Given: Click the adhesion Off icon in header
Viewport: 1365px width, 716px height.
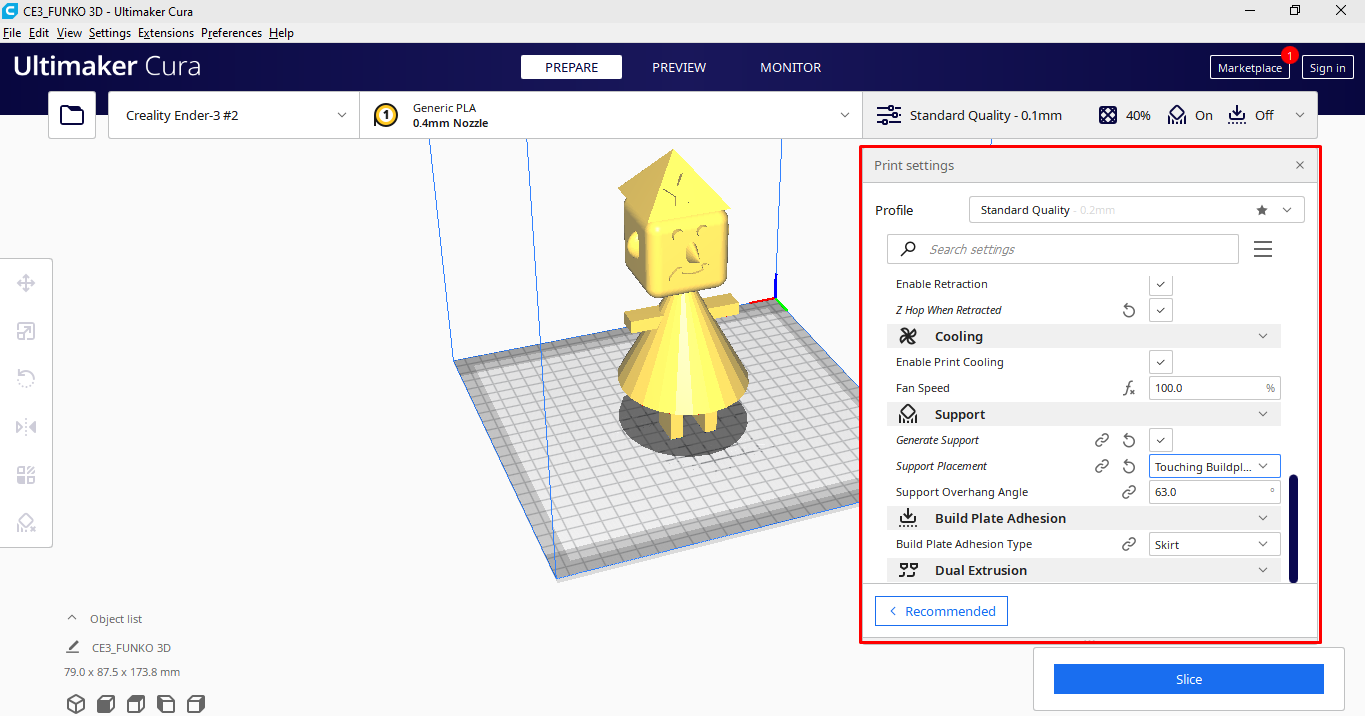Looking at the screenshot, I should click(1237, 115).
